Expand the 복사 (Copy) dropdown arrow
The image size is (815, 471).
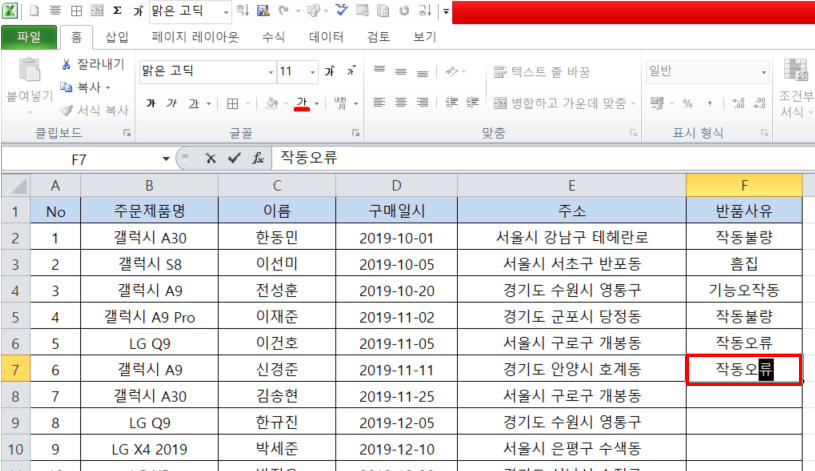[108, 88]
